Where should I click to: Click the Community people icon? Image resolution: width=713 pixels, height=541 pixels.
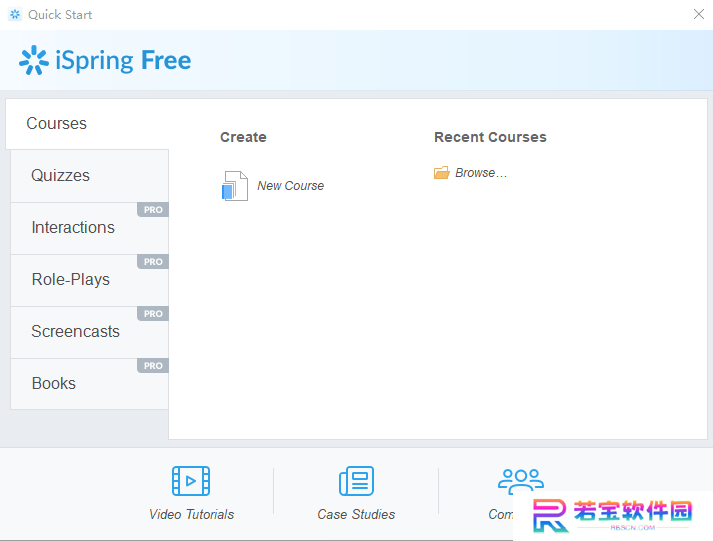521,480
